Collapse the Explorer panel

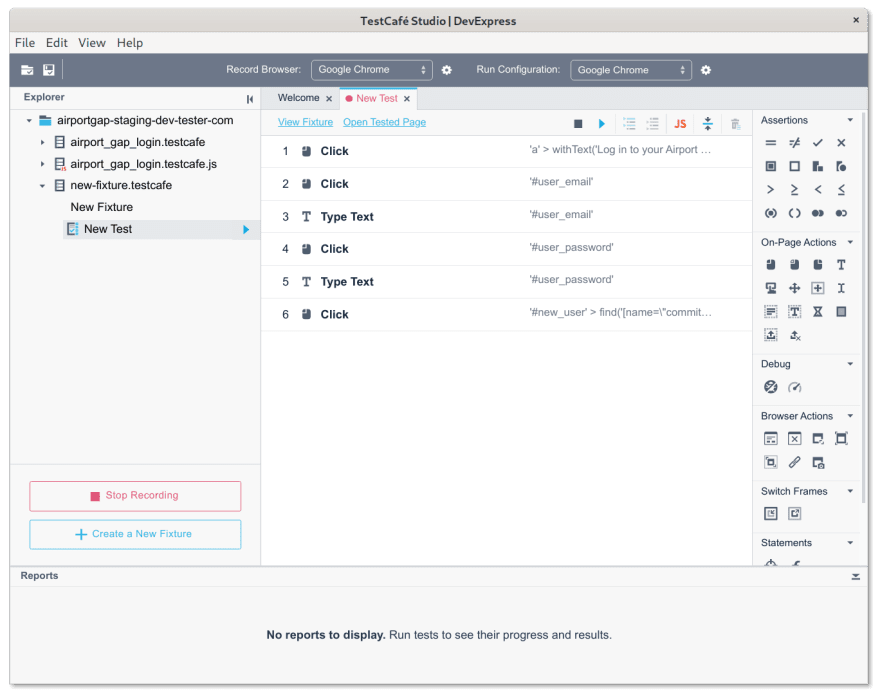[250, 99]
